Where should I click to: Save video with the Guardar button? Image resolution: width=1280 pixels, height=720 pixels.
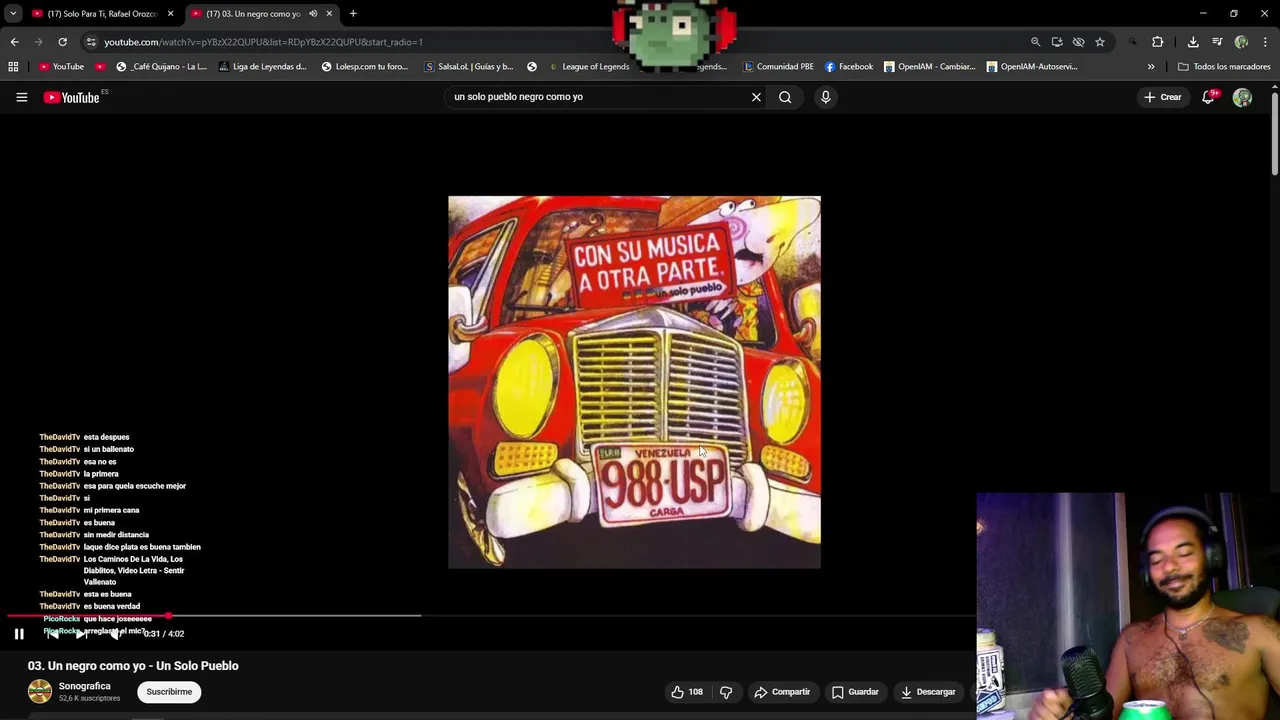[x=855, y=692]
